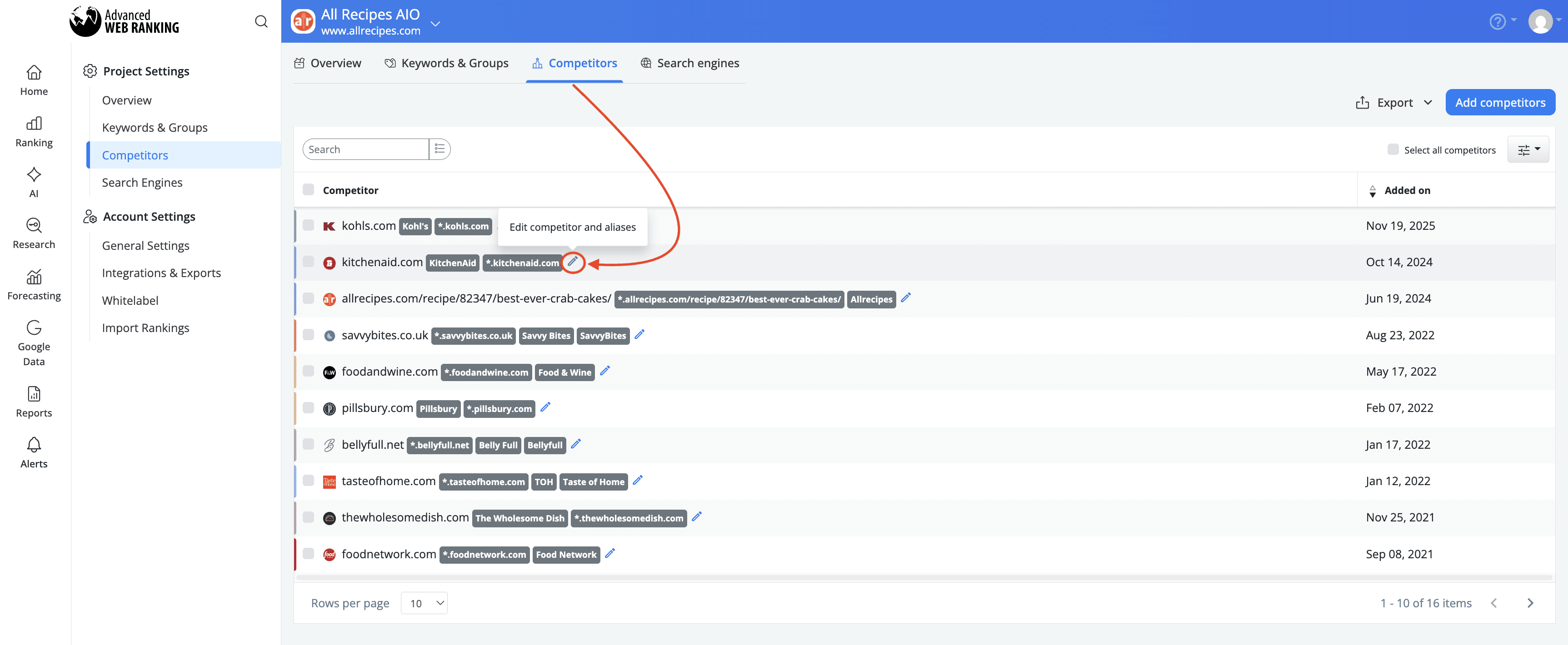
Task: Edit aliases for kitchenaid.com
Action: (x=572, y=262)
